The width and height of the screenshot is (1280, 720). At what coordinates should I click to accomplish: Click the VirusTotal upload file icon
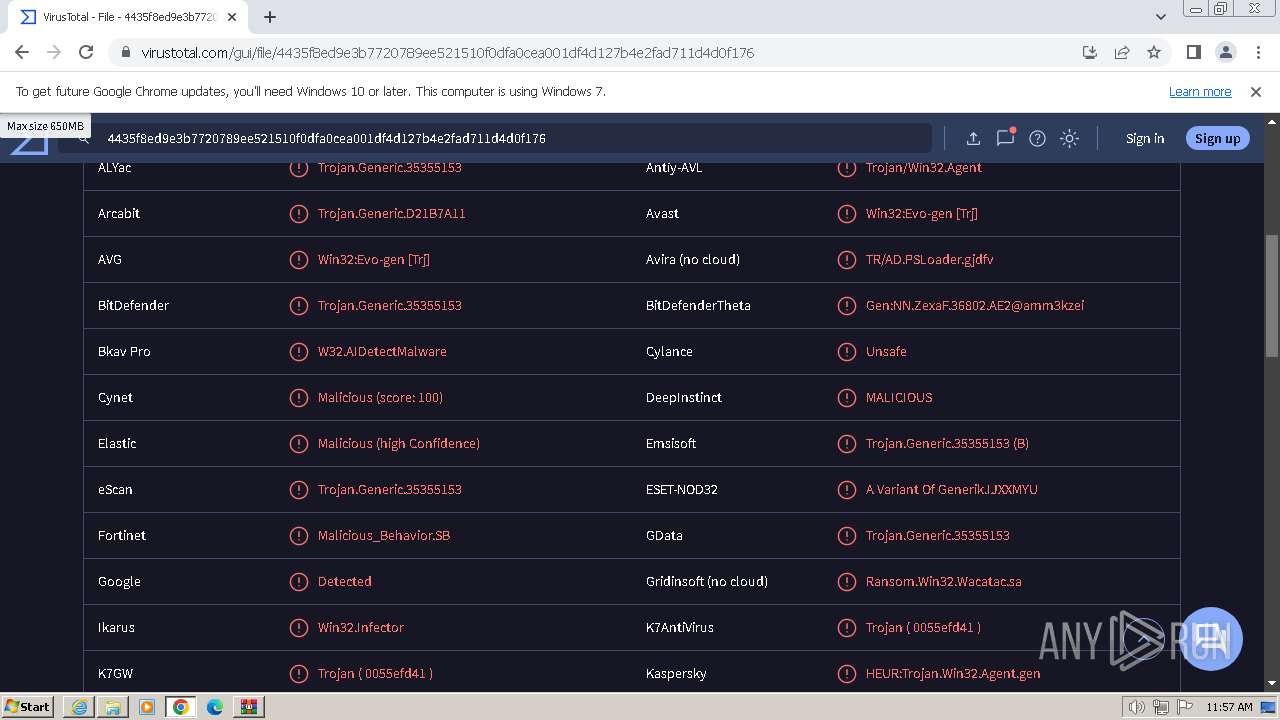(973, 138)
